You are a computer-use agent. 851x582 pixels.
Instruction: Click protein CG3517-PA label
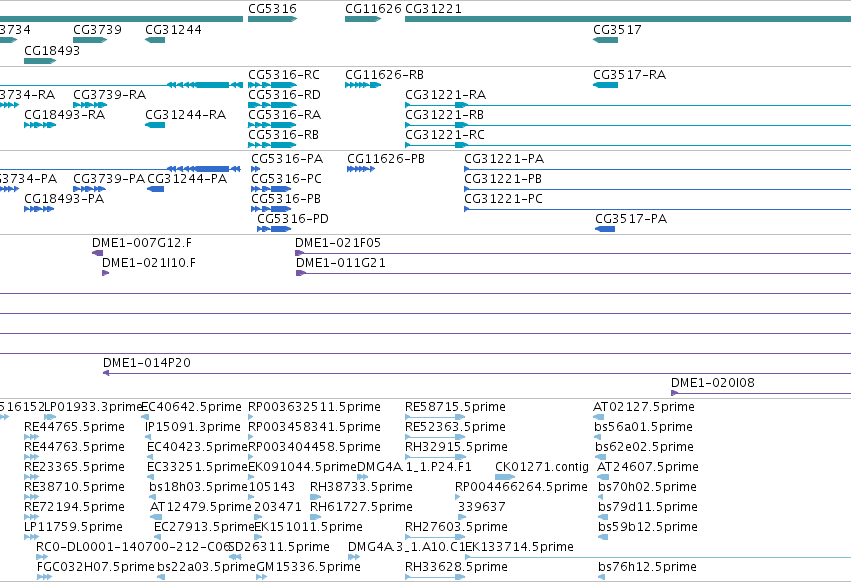point(631,219)
